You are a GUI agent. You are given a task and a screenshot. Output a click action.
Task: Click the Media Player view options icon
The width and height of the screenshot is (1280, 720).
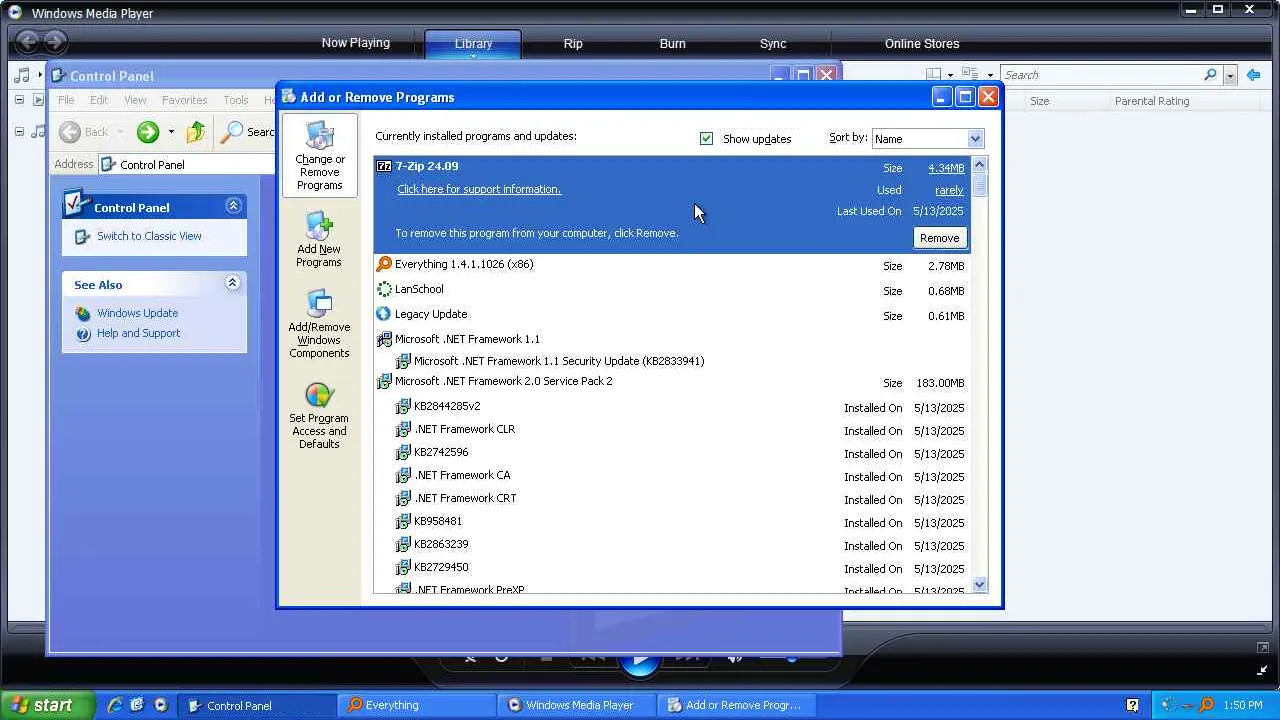pyautogui.click(x=969, y=75)
